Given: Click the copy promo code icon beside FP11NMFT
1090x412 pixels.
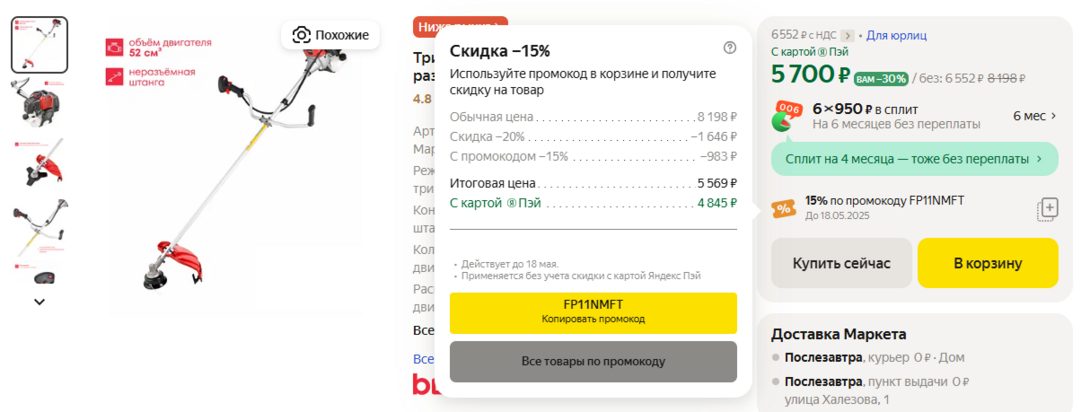Looking at the screenshot, I should coord(1048,209).
